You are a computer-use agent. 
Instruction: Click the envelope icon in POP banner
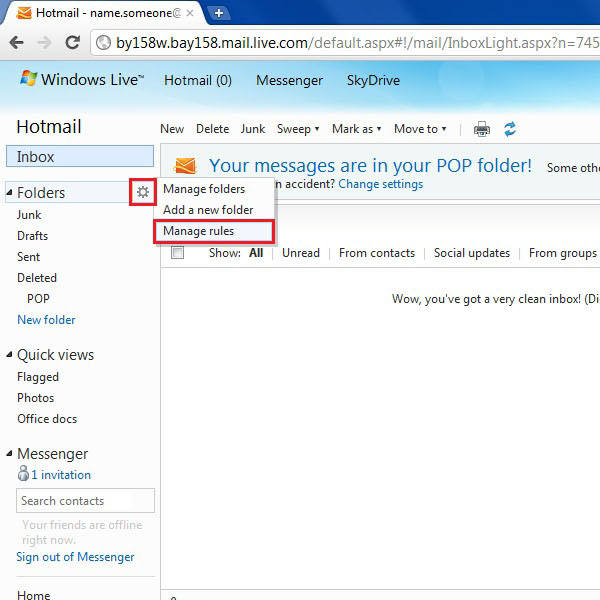pos(185,166)
